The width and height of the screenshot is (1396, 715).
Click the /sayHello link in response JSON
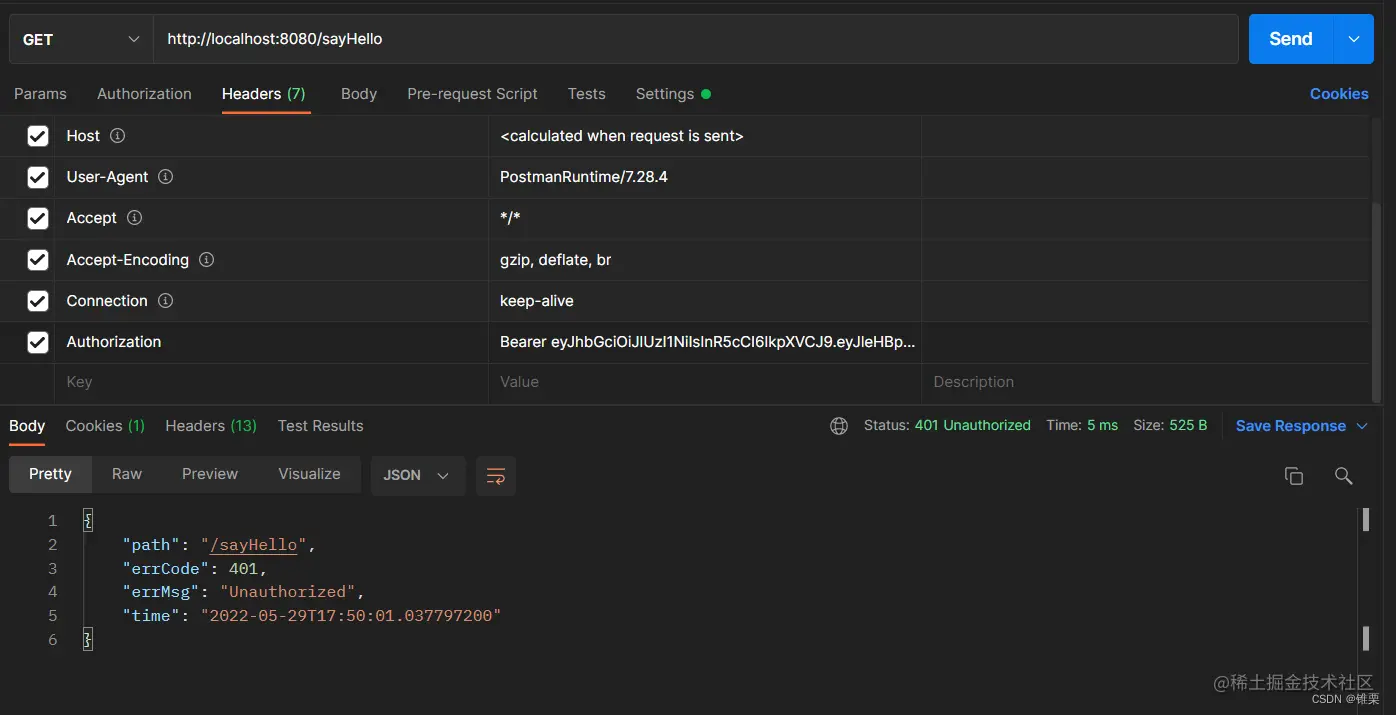point(254,545)
